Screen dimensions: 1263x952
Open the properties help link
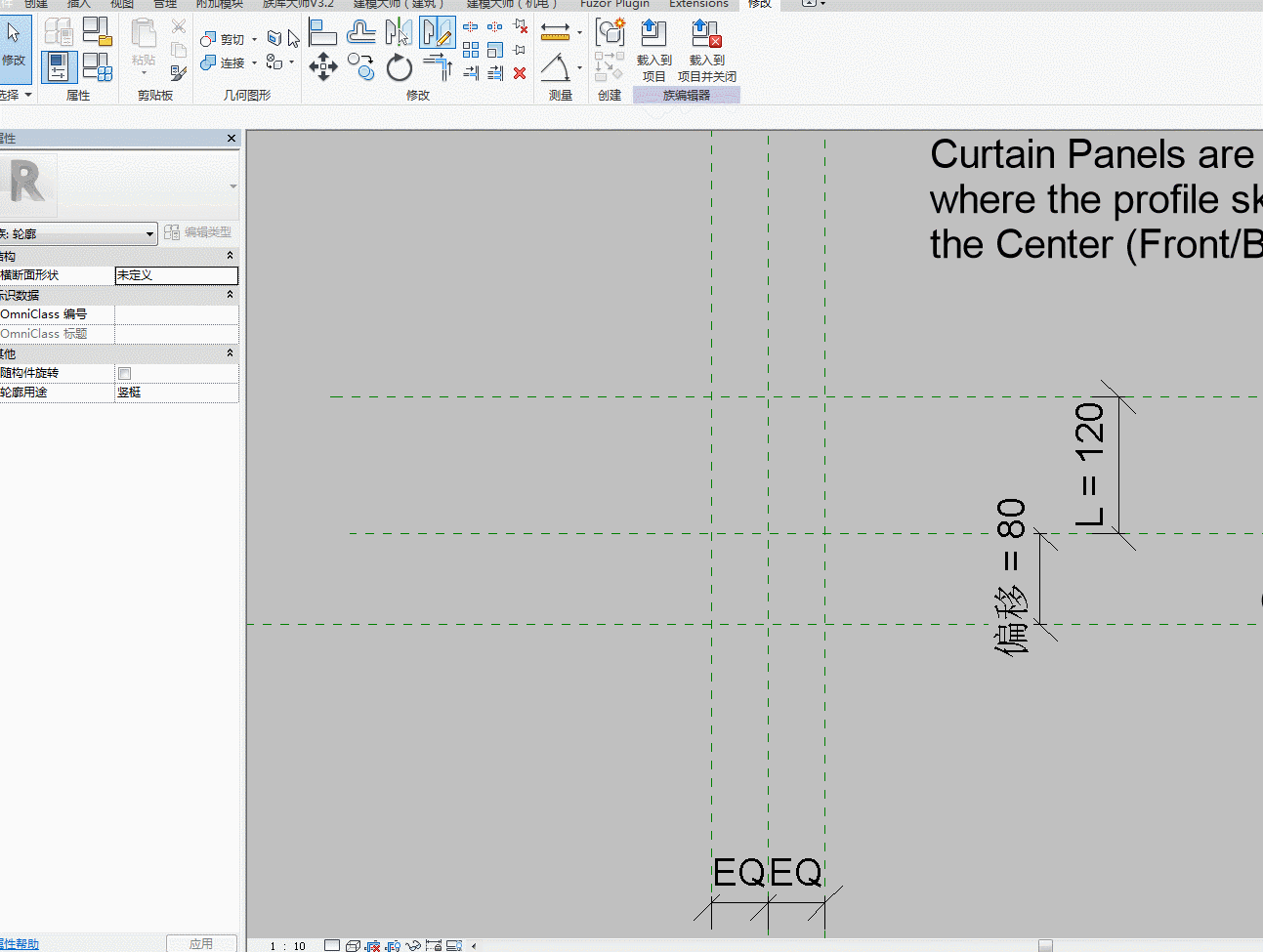click(20, 944)
